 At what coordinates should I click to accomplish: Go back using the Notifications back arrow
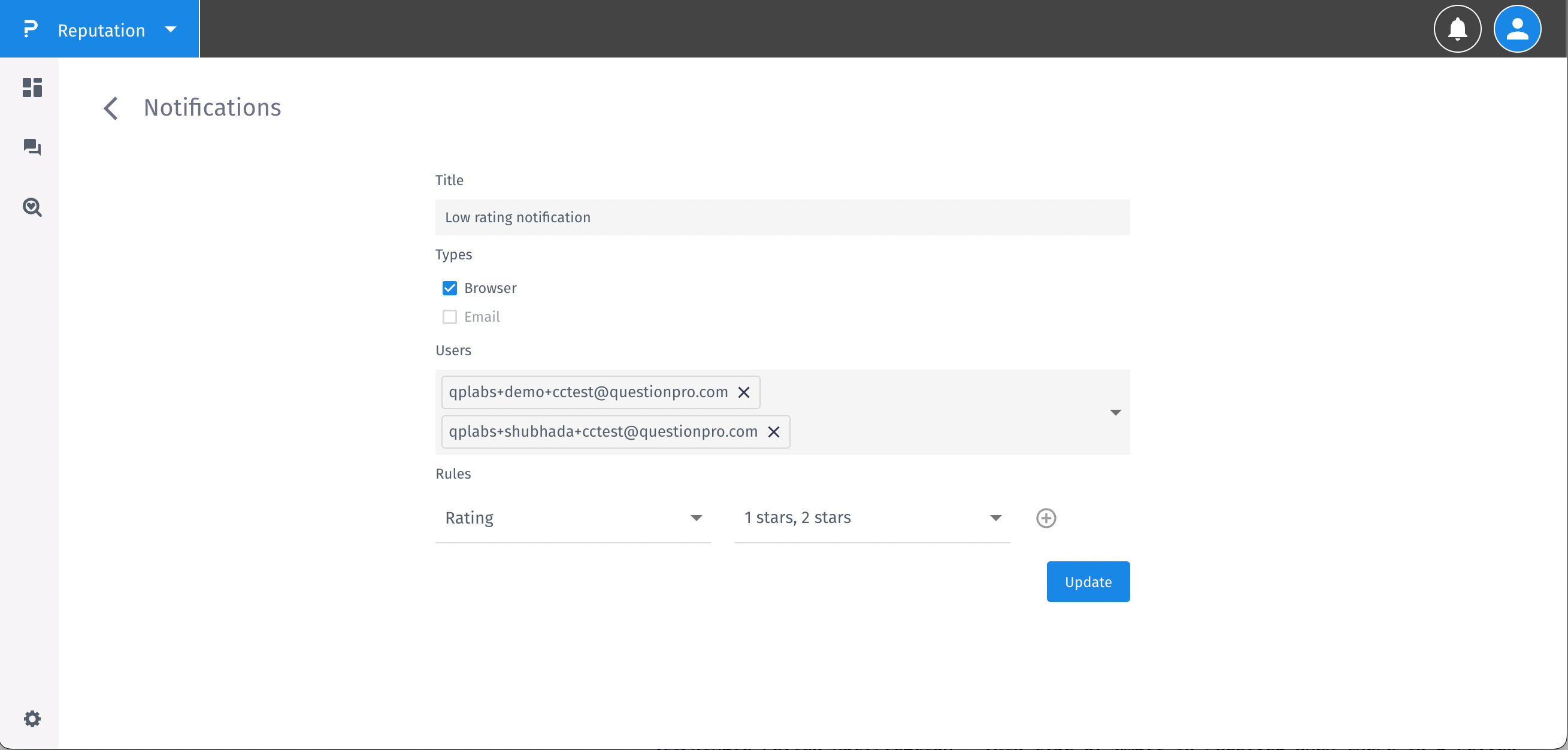(111, 108)
